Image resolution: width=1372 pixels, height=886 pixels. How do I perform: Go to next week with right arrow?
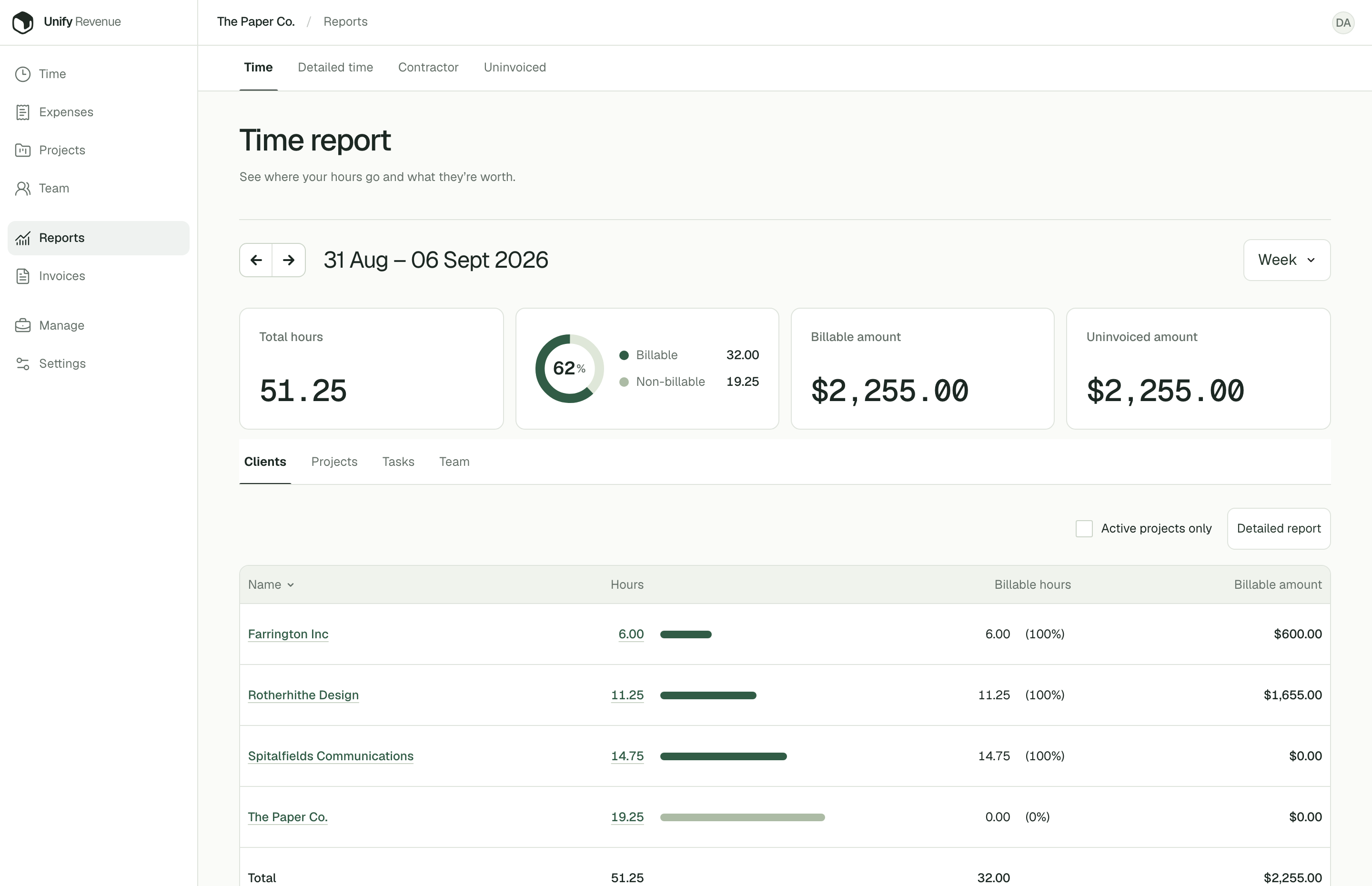[289, 260]
